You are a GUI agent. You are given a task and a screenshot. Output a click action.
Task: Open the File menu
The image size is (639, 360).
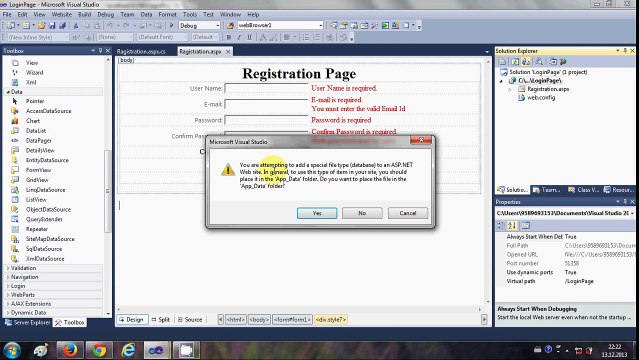tap(7, 14)
